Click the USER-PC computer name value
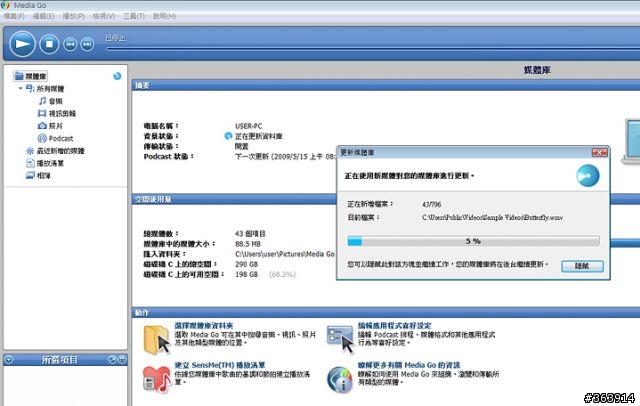640x406 pixels. pos(249,126)
